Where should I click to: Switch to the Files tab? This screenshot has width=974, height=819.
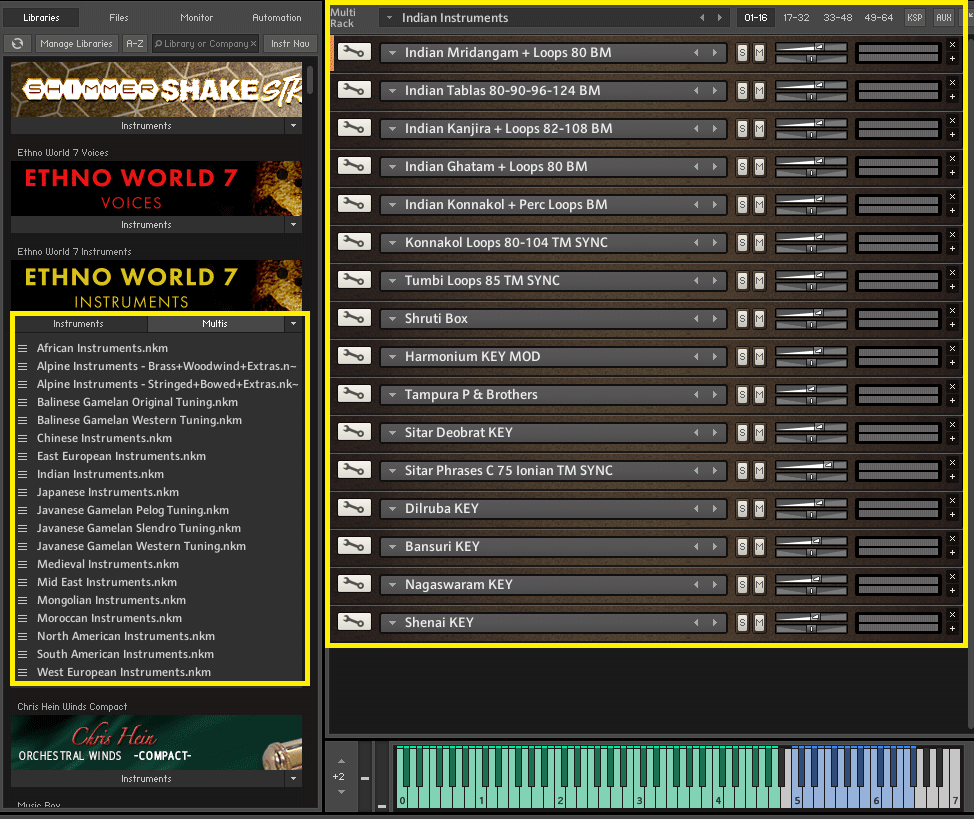[119, 17]
